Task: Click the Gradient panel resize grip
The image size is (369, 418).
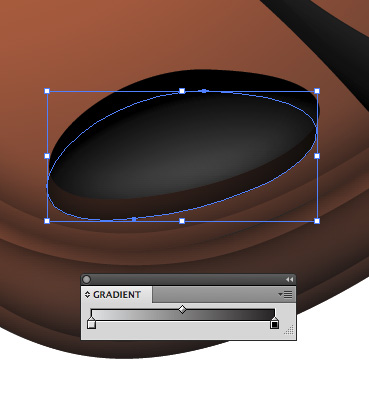Action: pos(290,330)
